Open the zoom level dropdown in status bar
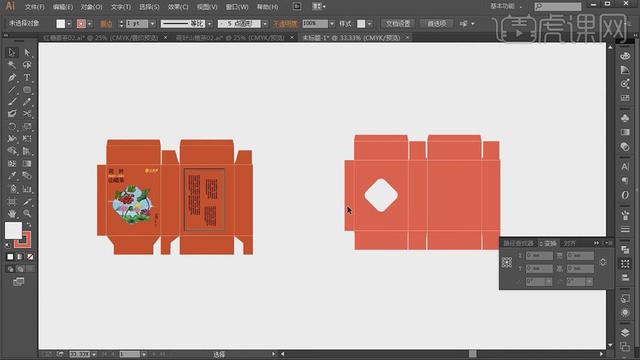 click(x=94, y=354)
